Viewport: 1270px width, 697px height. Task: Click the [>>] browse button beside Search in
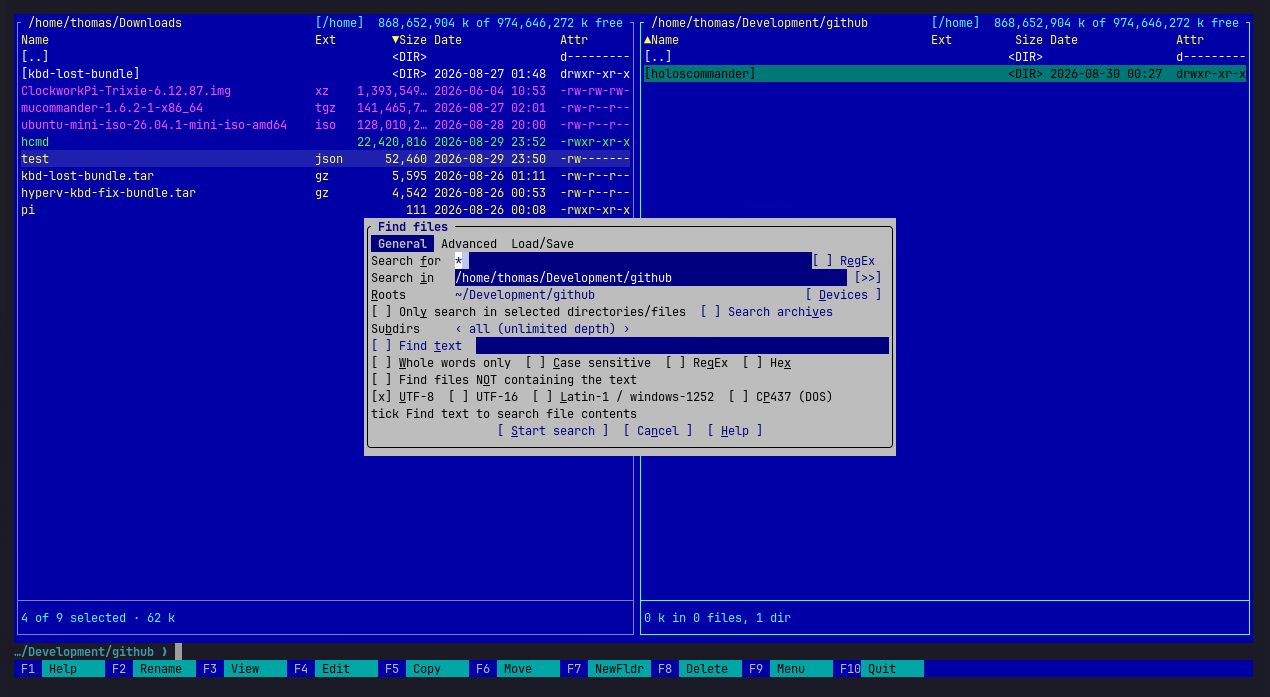coord(868,278)
